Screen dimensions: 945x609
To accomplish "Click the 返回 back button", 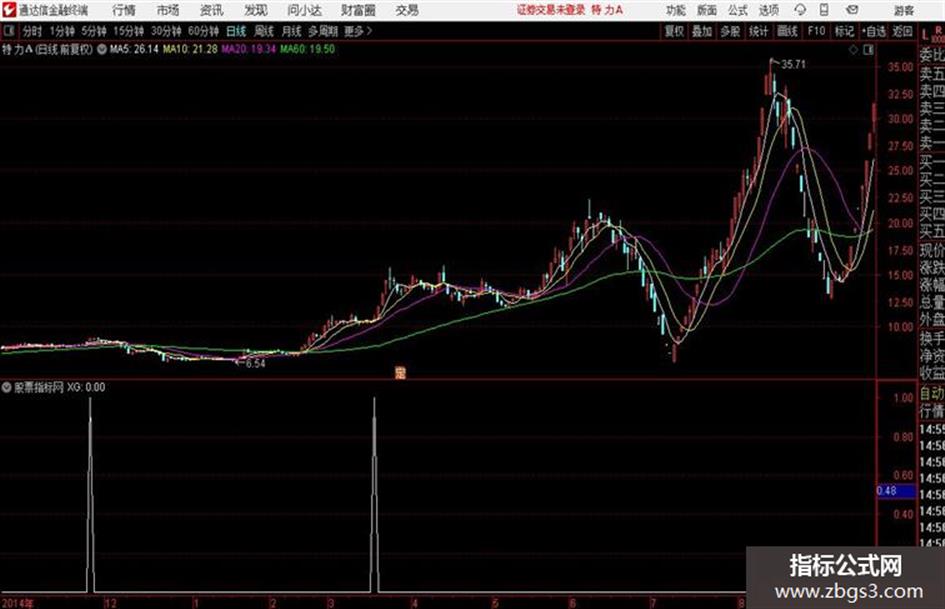I will click(902, 31).
